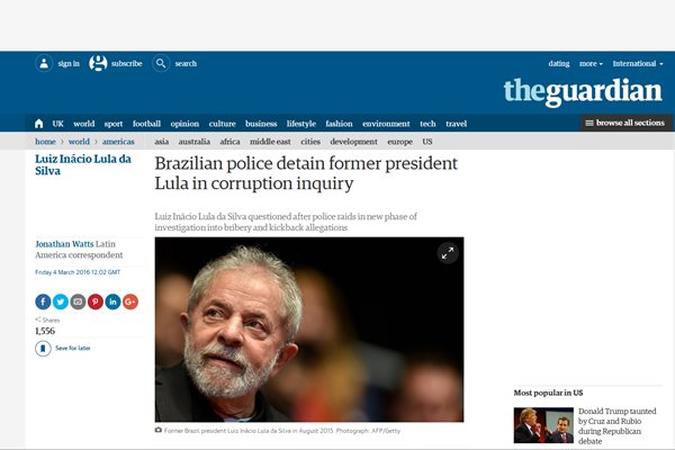Click the sign in profile icon

tap(43, 64)
